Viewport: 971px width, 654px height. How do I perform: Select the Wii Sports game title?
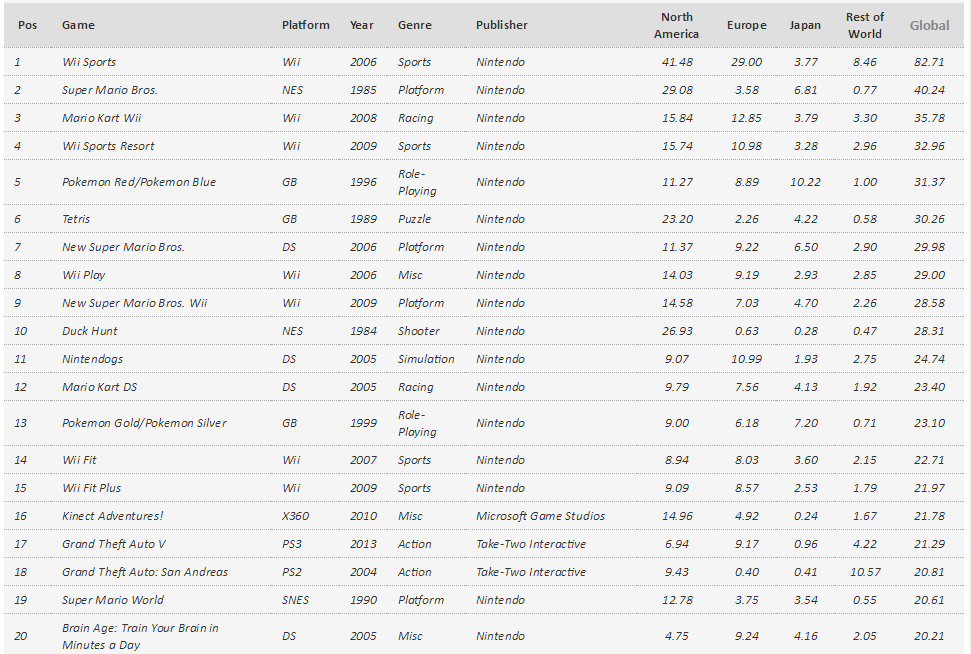[89, 62]
